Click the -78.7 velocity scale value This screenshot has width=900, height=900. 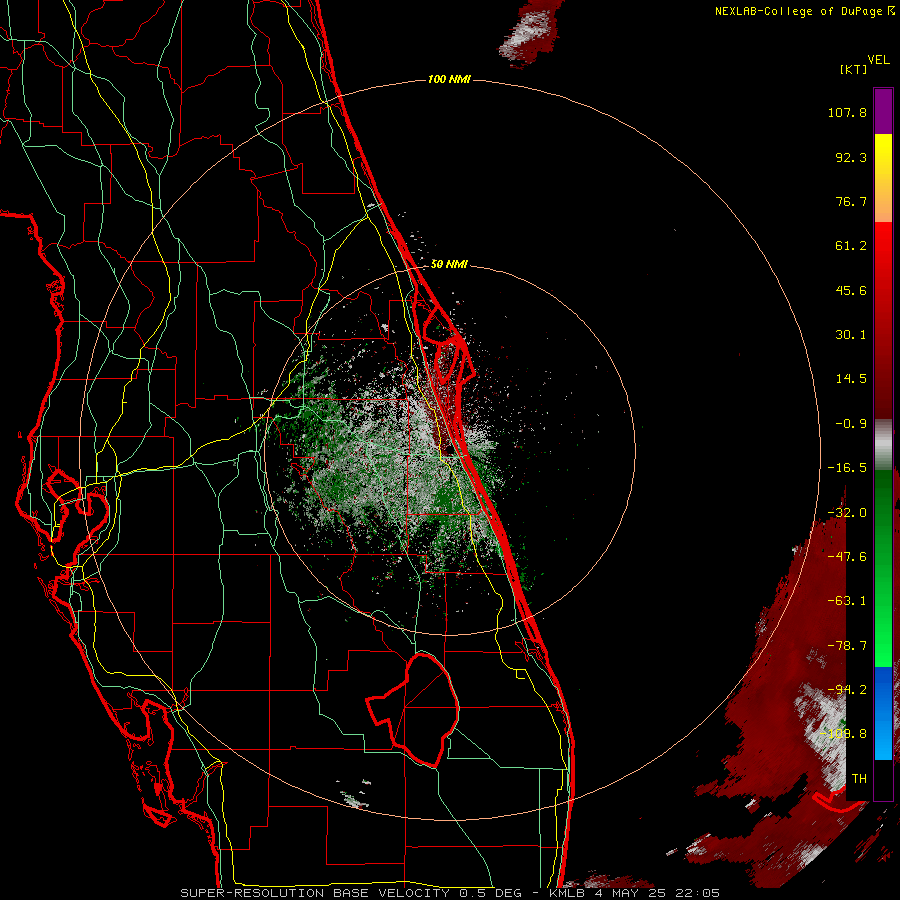pos(847,646)
